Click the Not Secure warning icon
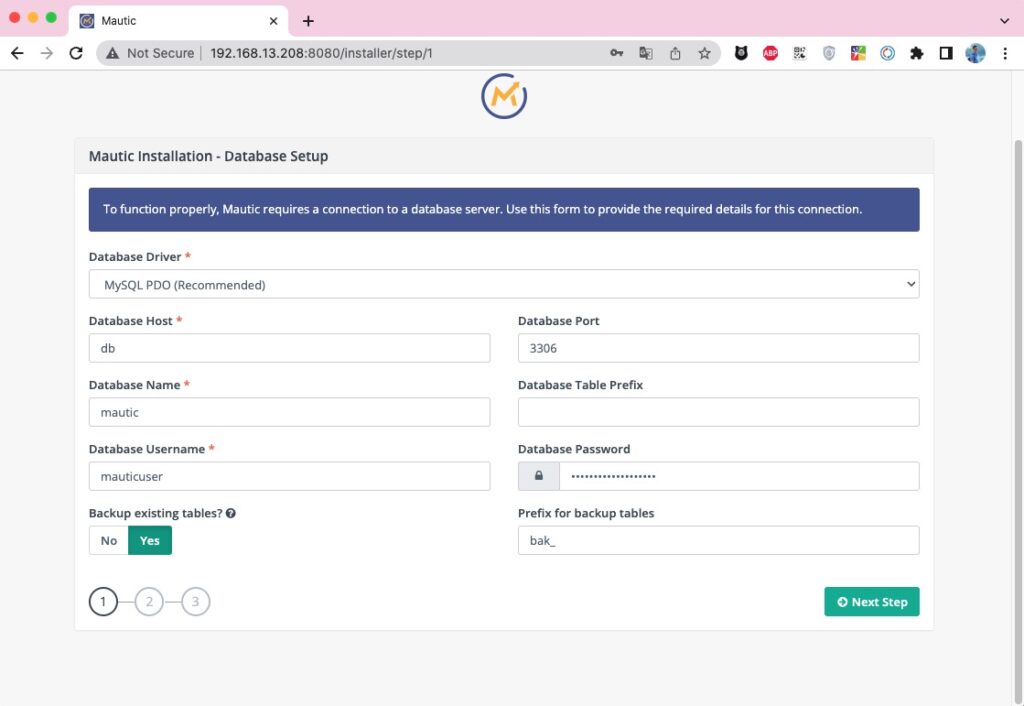This screenshot has width=1024, height=706. click(113, 54)
